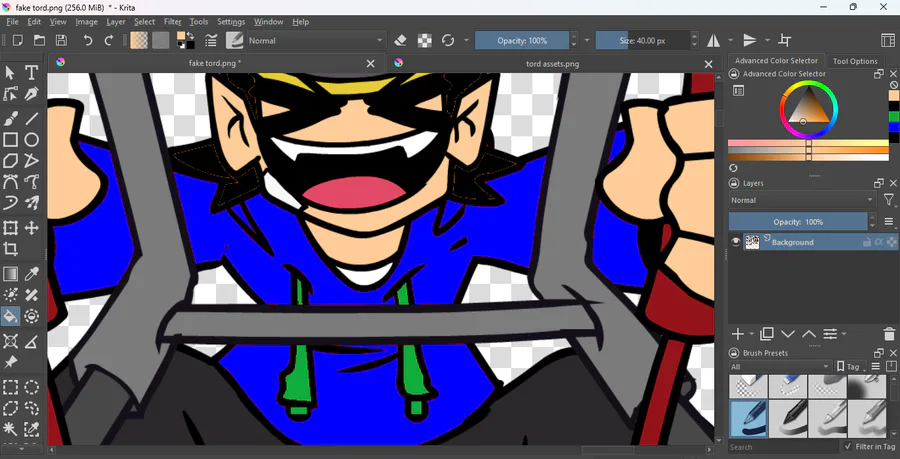Open the workspace chooser in toolbar

(x=887, y=40)
